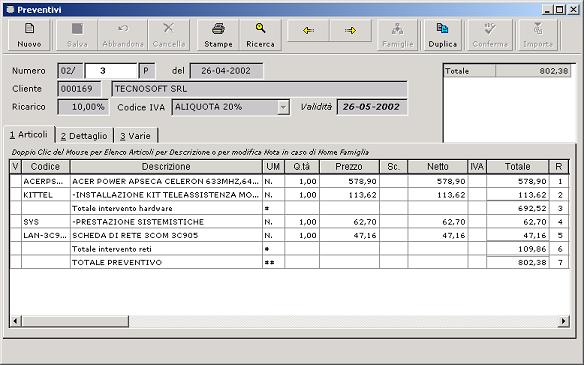Image resolution: width=584 pixels, height=365 pixels.
Task: Go to previous record with left arrow
Action: [308, 30]
